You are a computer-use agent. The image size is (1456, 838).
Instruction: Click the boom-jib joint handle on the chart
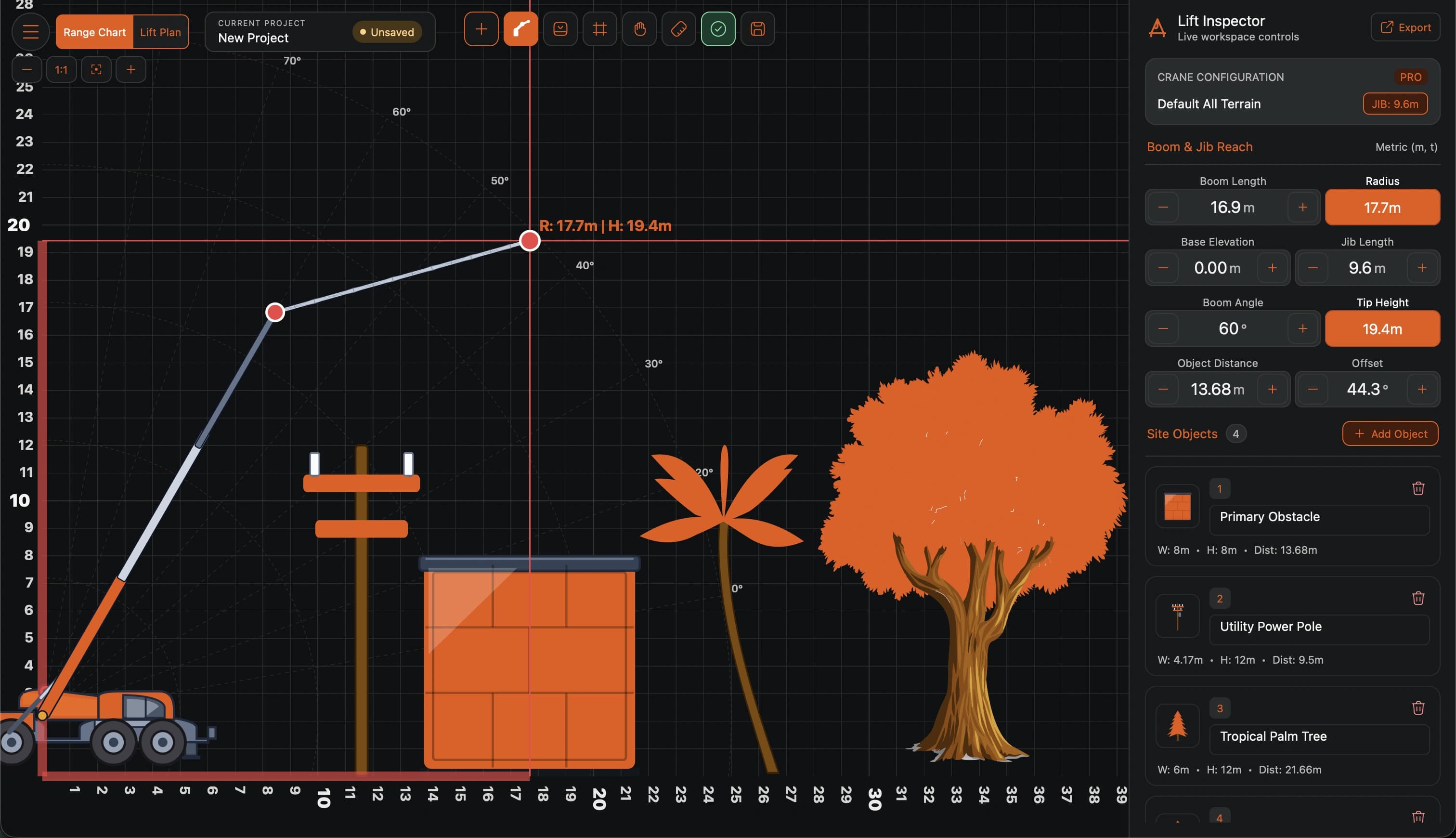pyautogui.click(x=275, y=312)
